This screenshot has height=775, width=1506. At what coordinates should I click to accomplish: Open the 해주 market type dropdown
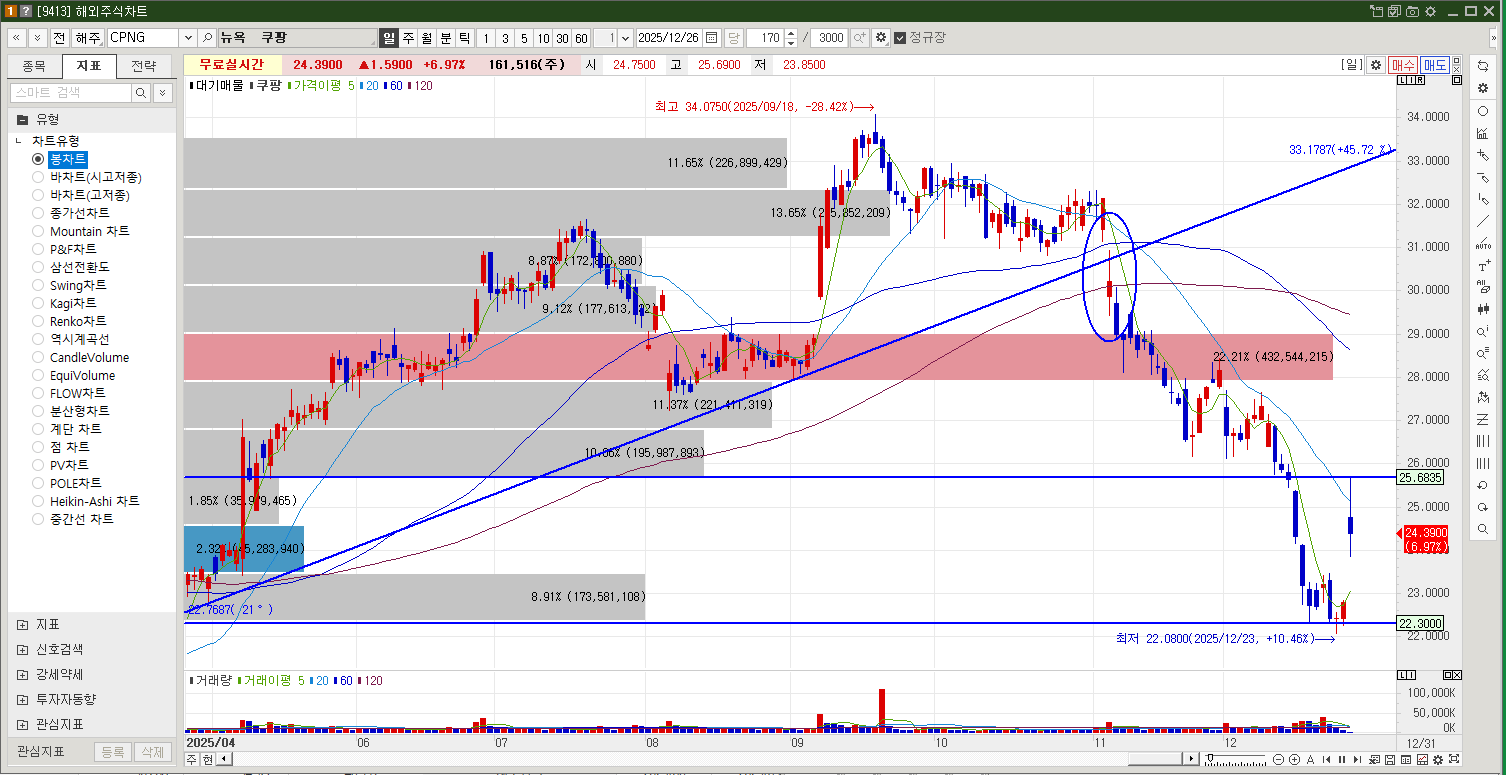[87, 37]
